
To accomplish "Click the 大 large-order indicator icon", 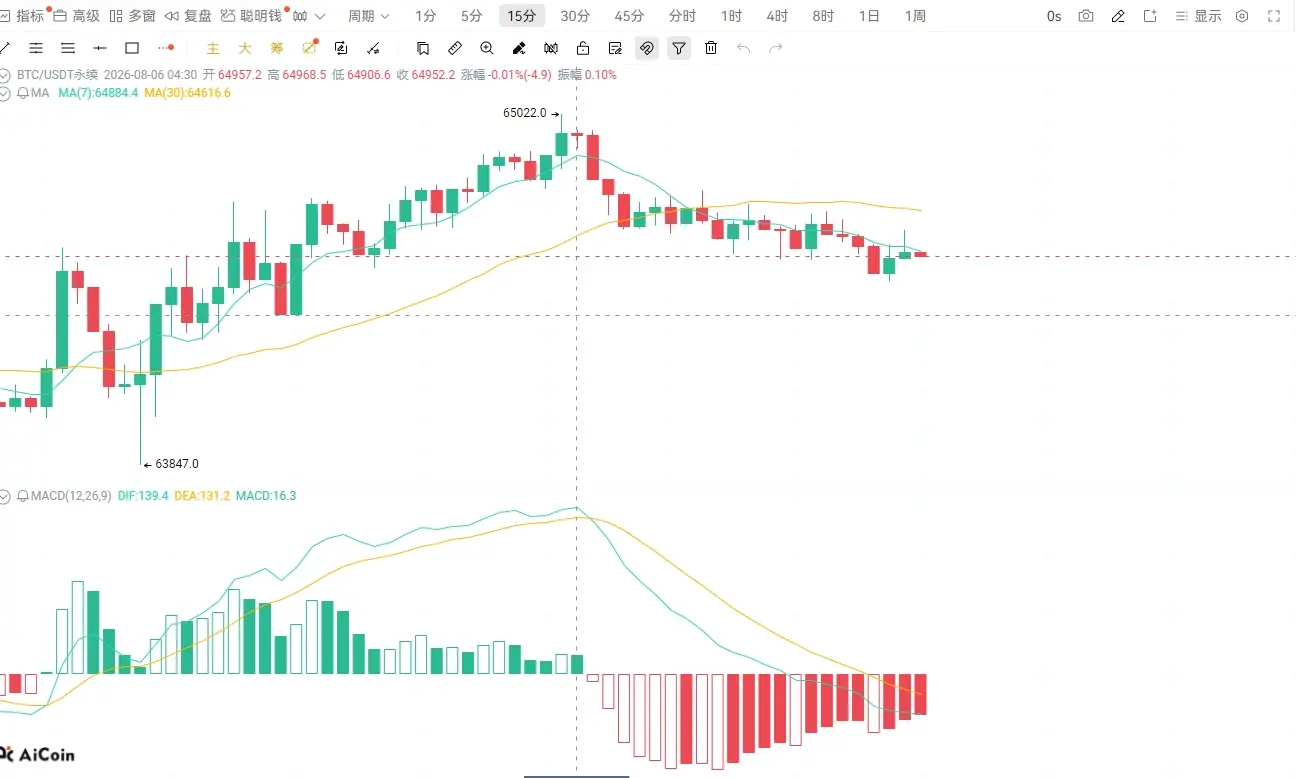I will tap(245, 48).
